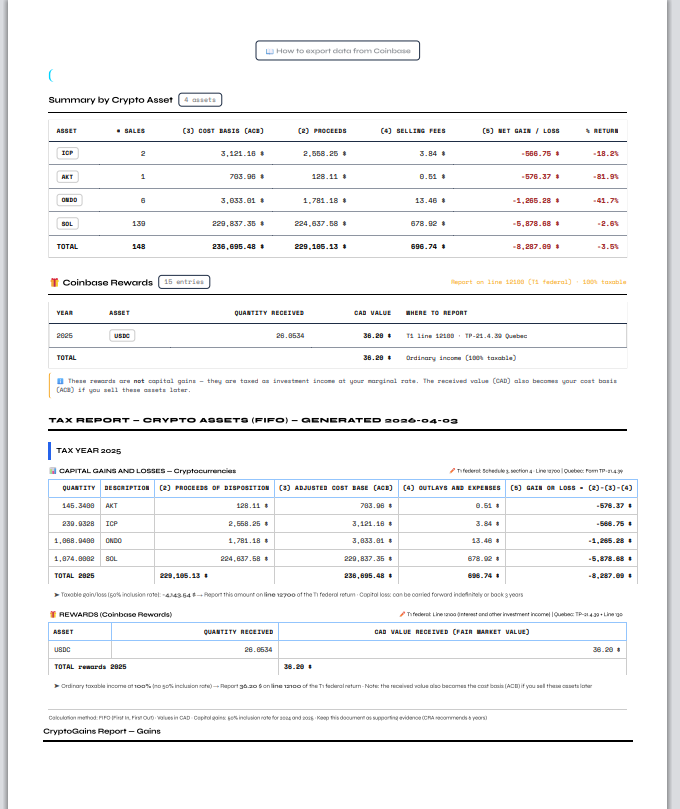Click the blue info icon in the rewards note
680x809 pixels.
pyautogui.click(x=60, y=381)
